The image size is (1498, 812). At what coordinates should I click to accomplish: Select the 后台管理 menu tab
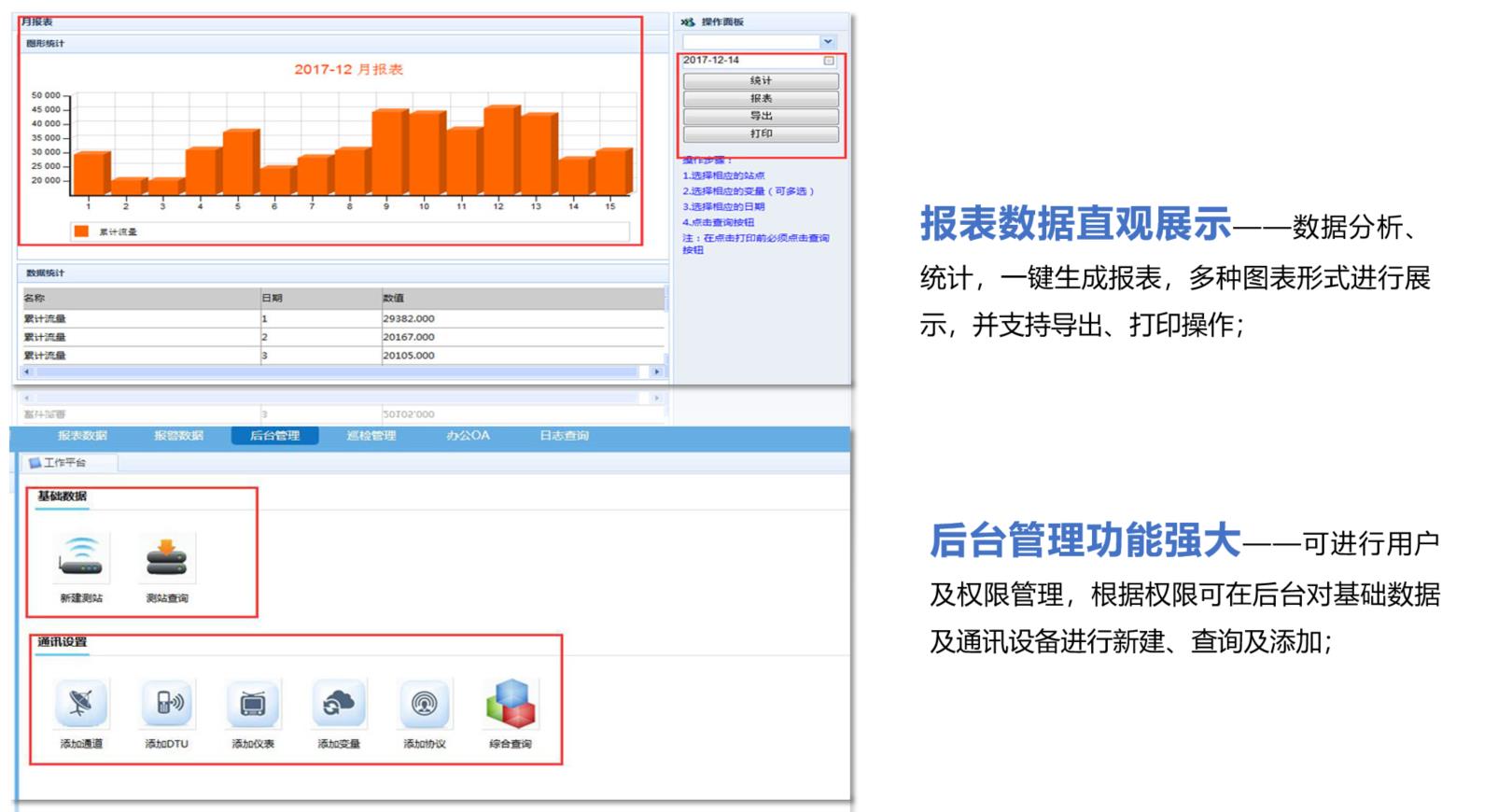pyautogui.click(x=275, y=436)
